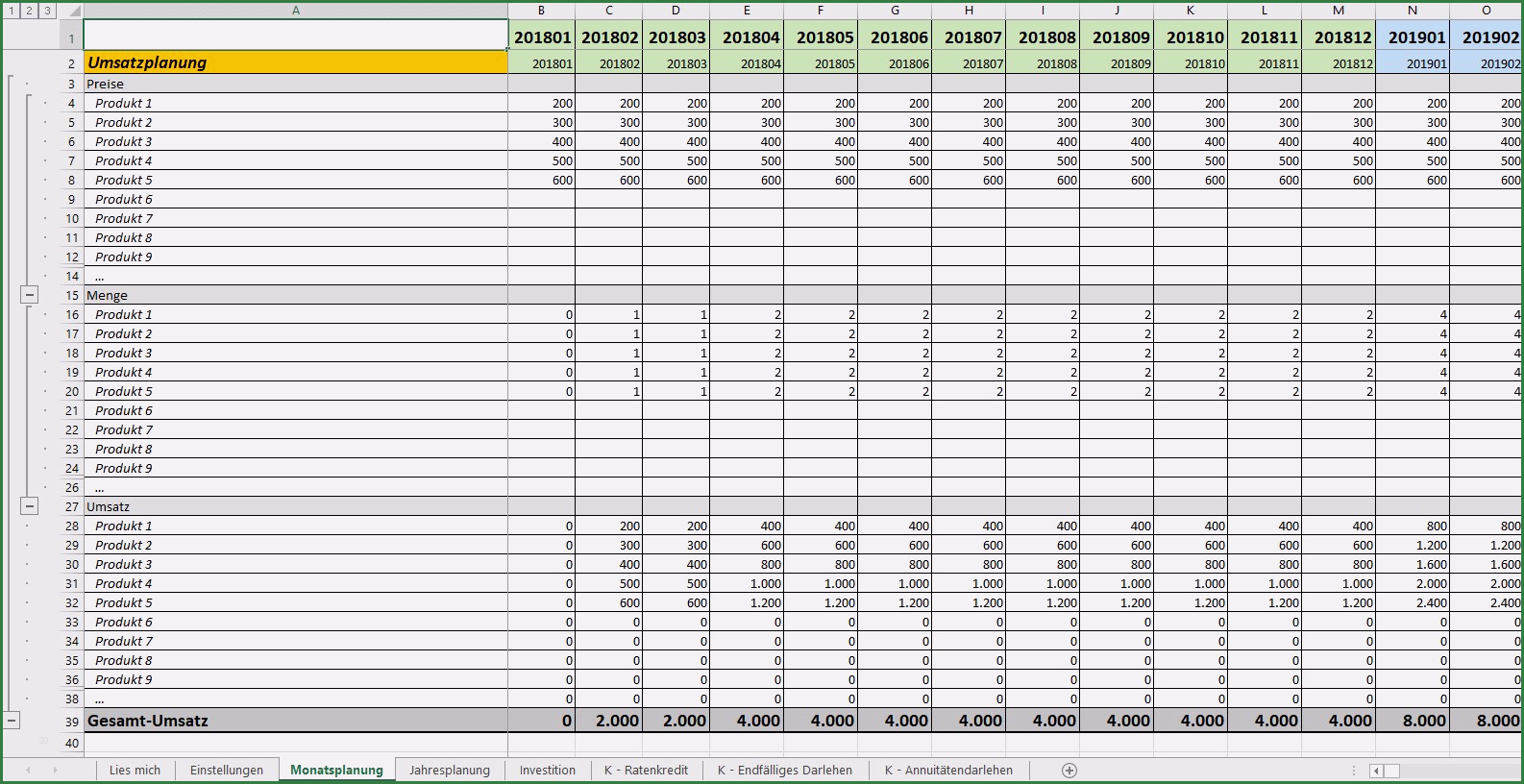Open the Lies mich sheet tab
Image resolution: width=1524 pixels, height=784 pixels.
[x=135, y=771]
